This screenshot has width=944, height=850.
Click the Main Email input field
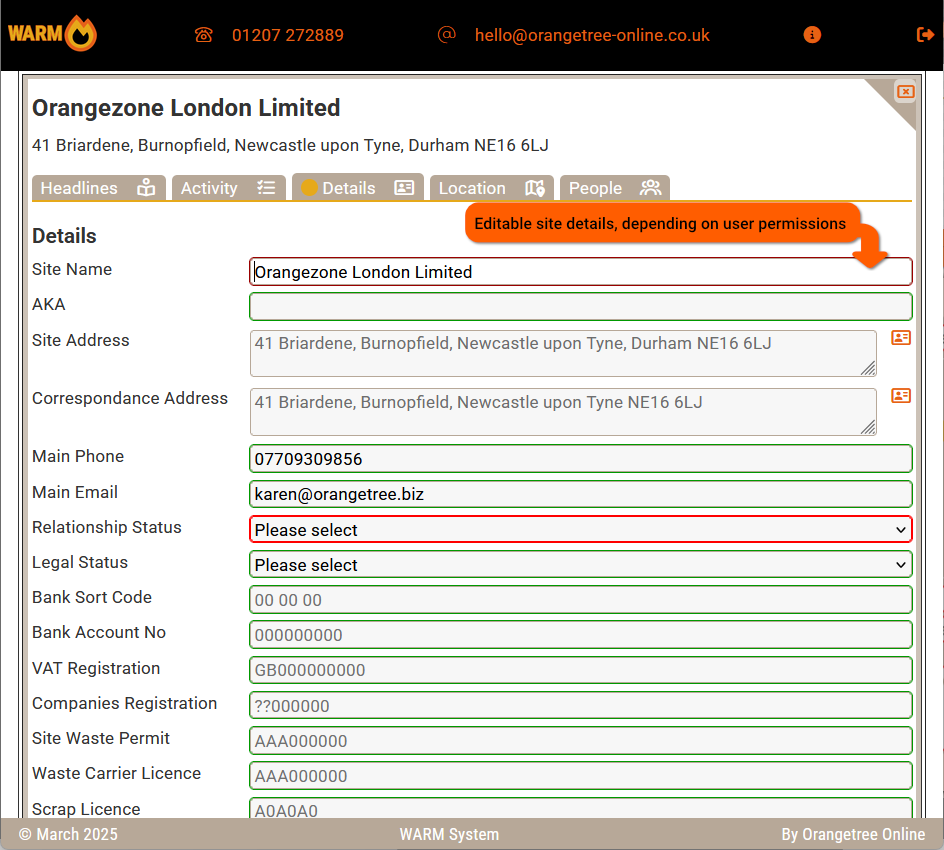point(580,494)
